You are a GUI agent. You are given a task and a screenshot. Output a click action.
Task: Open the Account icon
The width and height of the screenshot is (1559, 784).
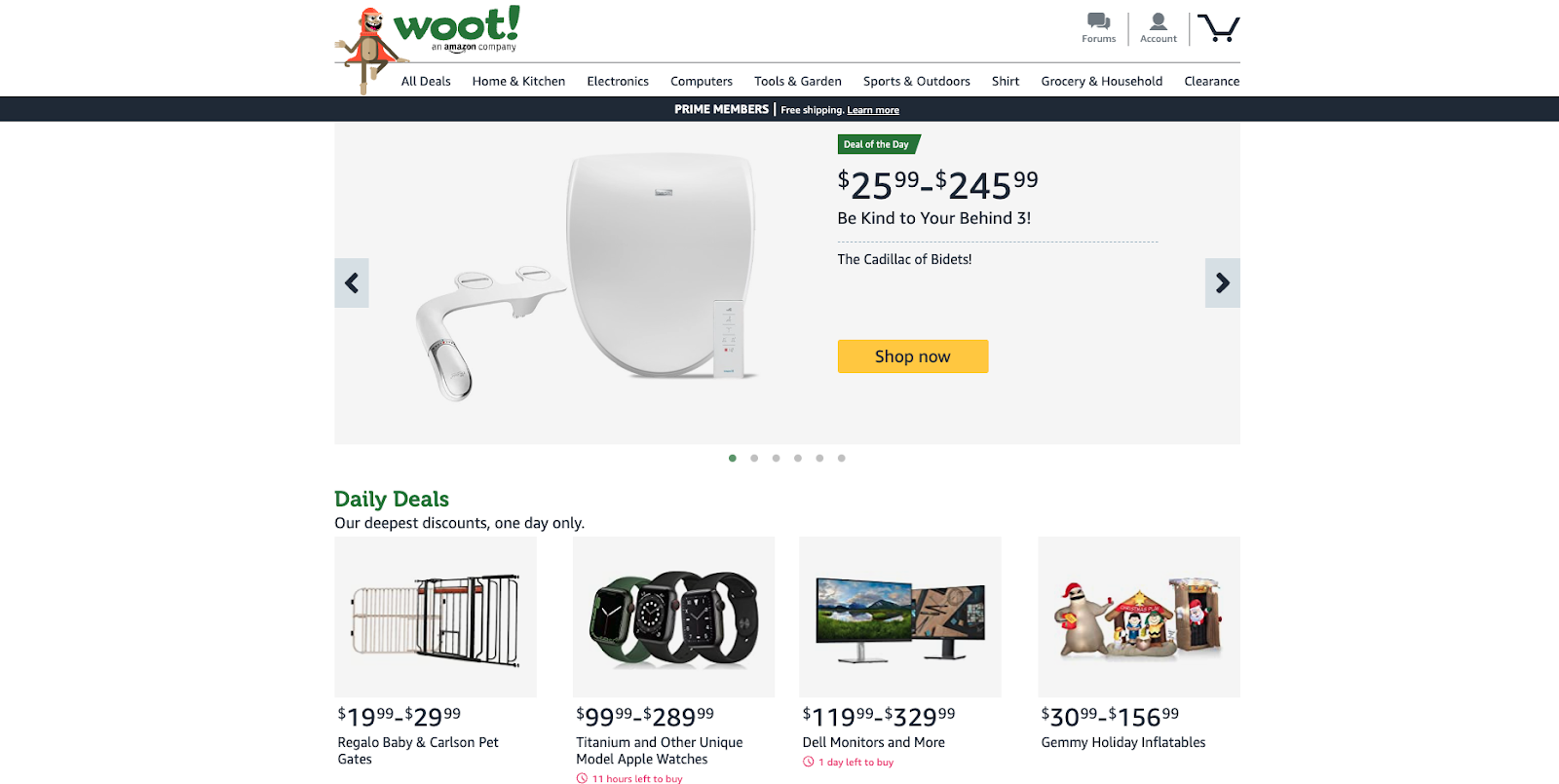[1158, 20]
